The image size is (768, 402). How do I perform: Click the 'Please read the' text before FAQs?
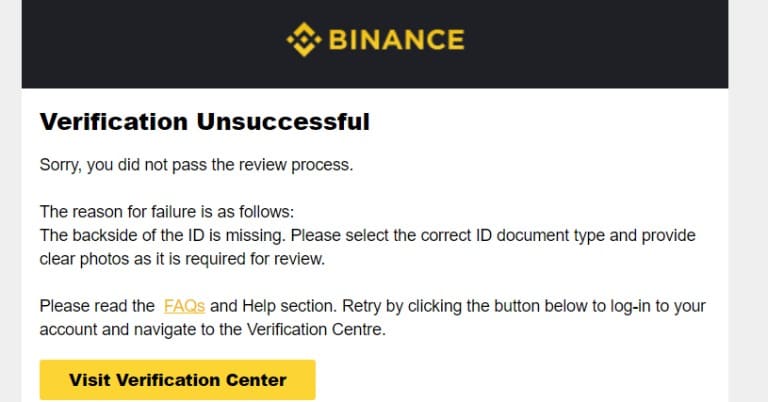(97, 306)
